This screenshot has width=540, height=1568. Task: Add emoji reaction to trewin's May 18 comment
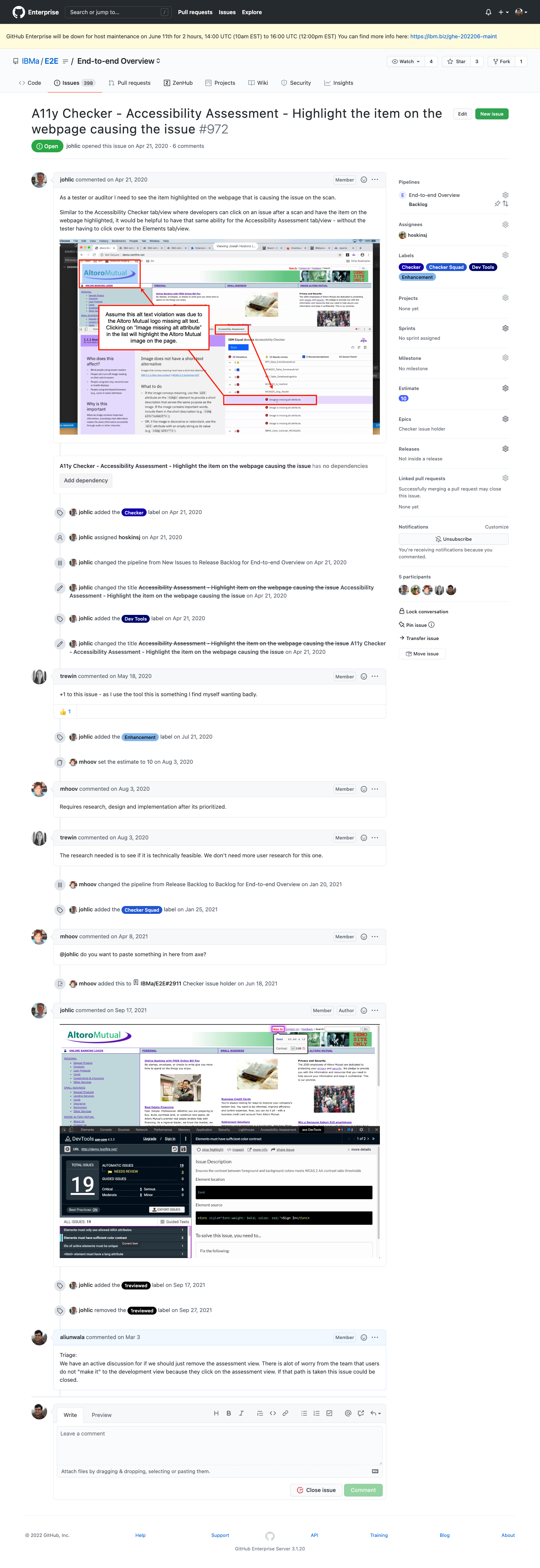tap(364, 676)
